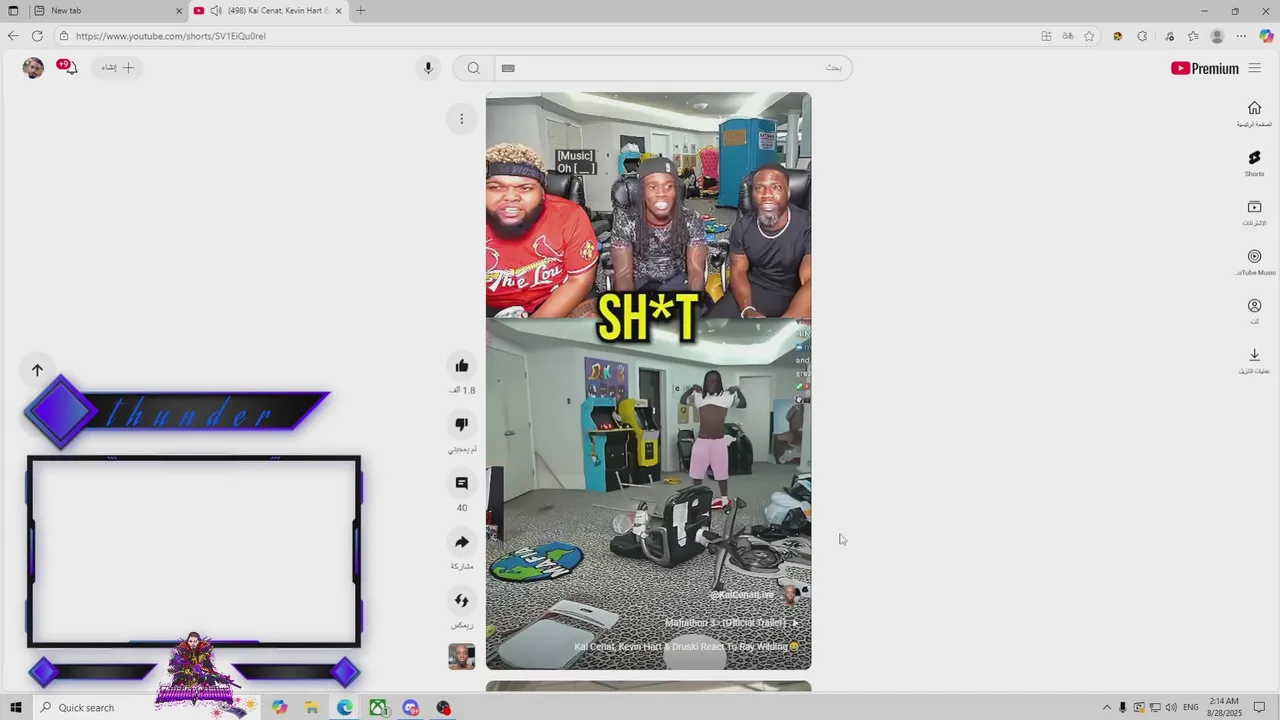Screen dimensions: 1280x720
Task: Open the You profile page in the sidebar
Action: [1254, 311]
